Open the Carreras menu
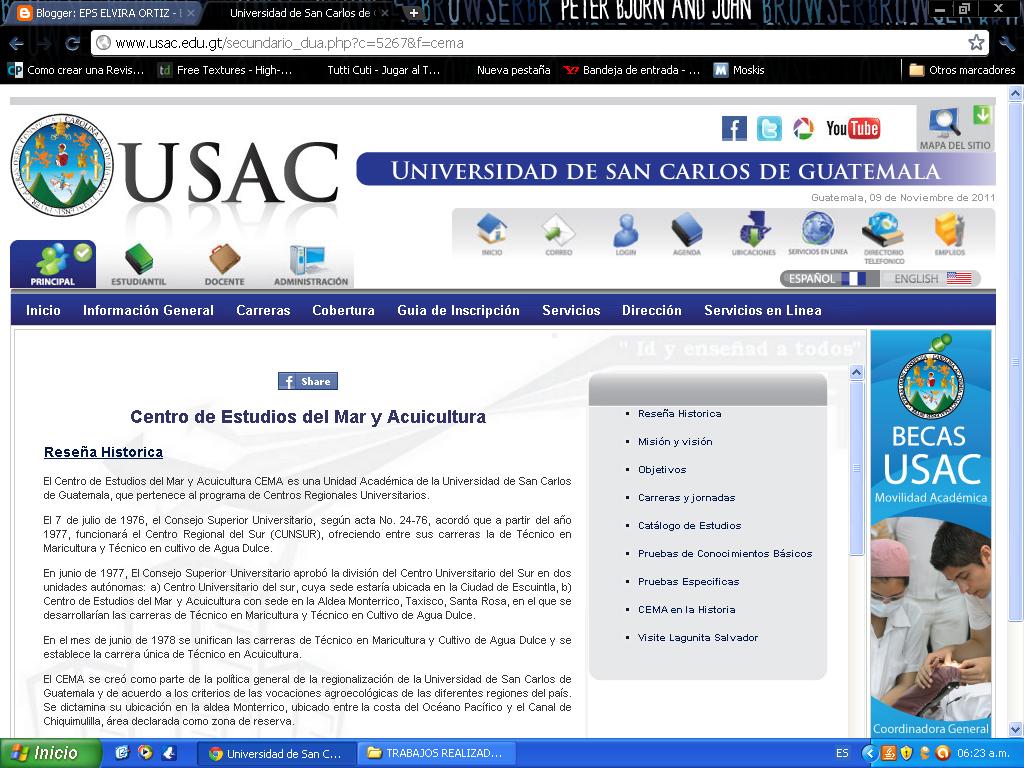The height and width of the screenshot is (768, 1024). pos(262,311)
